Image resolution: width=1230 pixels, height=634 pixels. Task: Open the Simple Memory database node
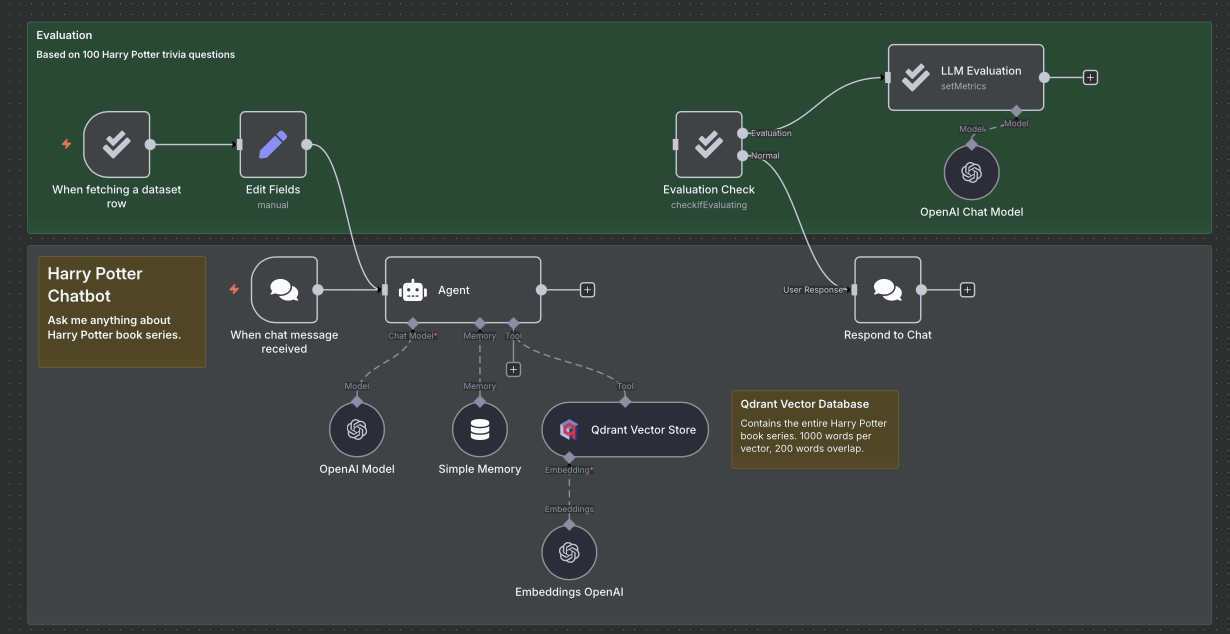pyautogui.click(x=480, y=430)
